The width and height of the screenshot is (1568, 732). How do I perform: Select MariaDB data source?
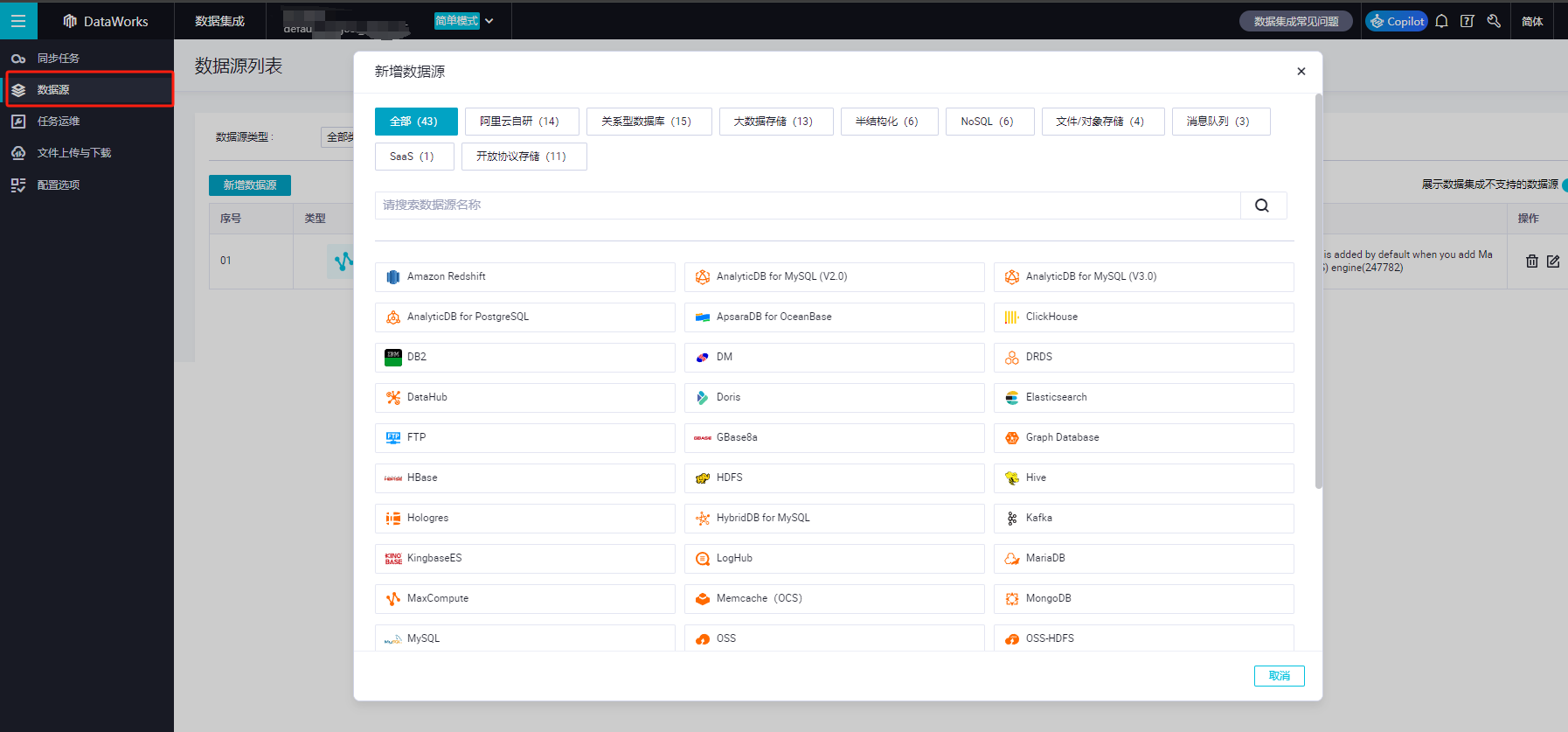pyautogui.click(x=1144, y=559)
